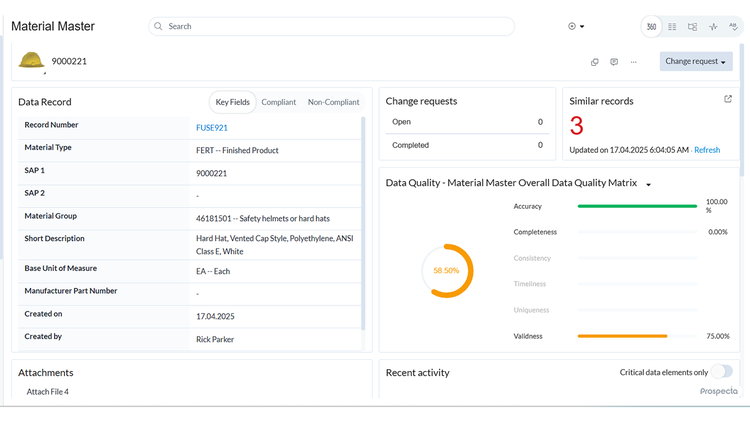Focus the Search input field
The image size is (750, 422).
pos(331,26)
